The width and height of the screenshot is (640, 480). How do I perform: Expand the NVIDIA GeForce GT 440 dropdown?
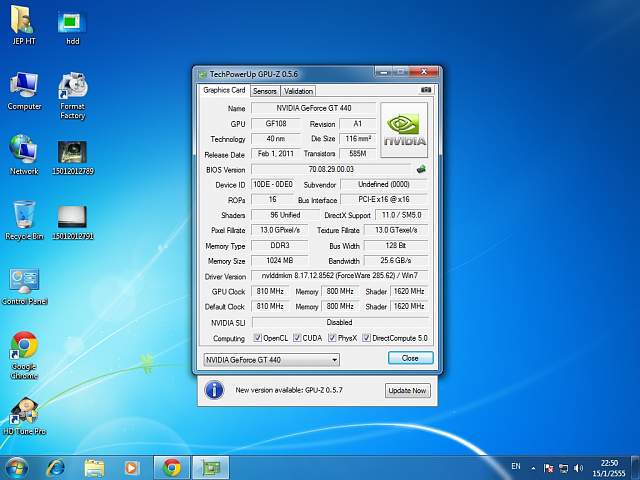coord(332,359)
